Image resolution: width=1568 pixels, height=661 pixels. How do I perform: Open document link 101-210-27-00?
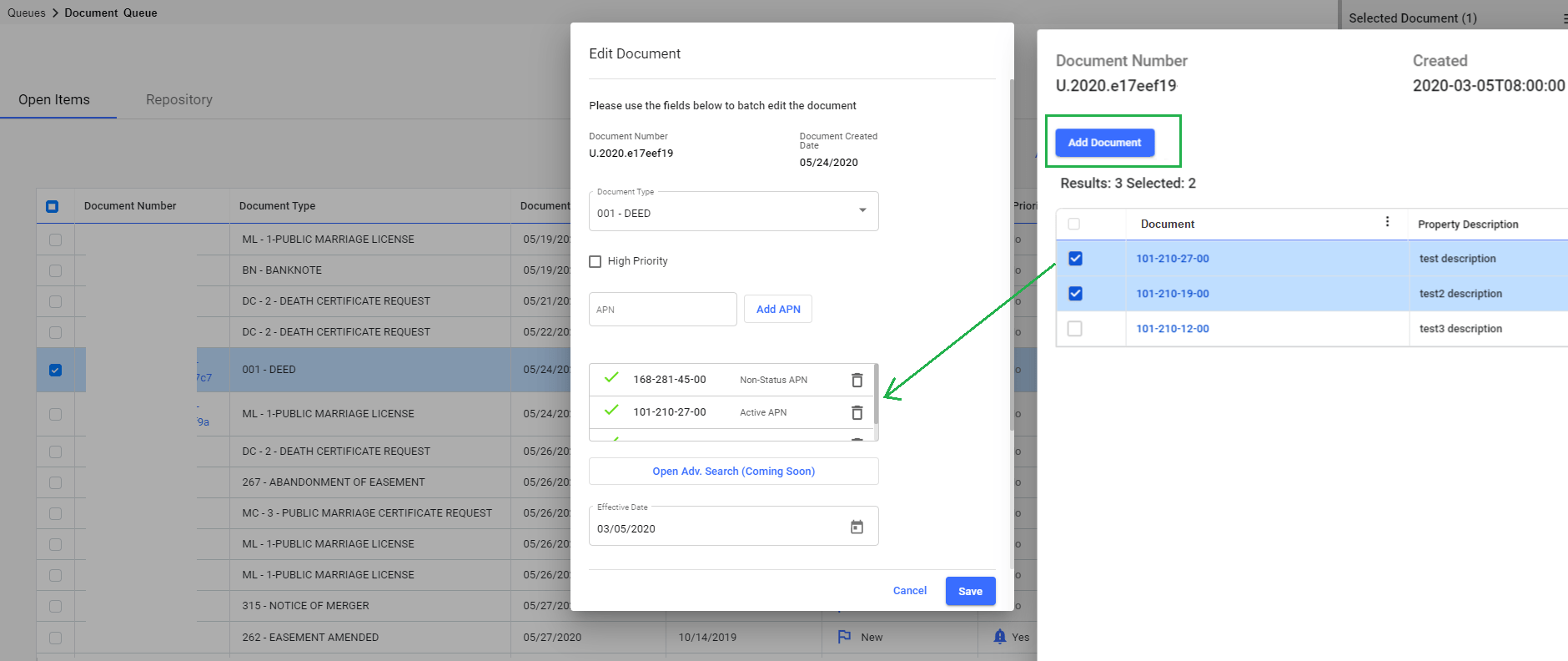[1172, 259]
